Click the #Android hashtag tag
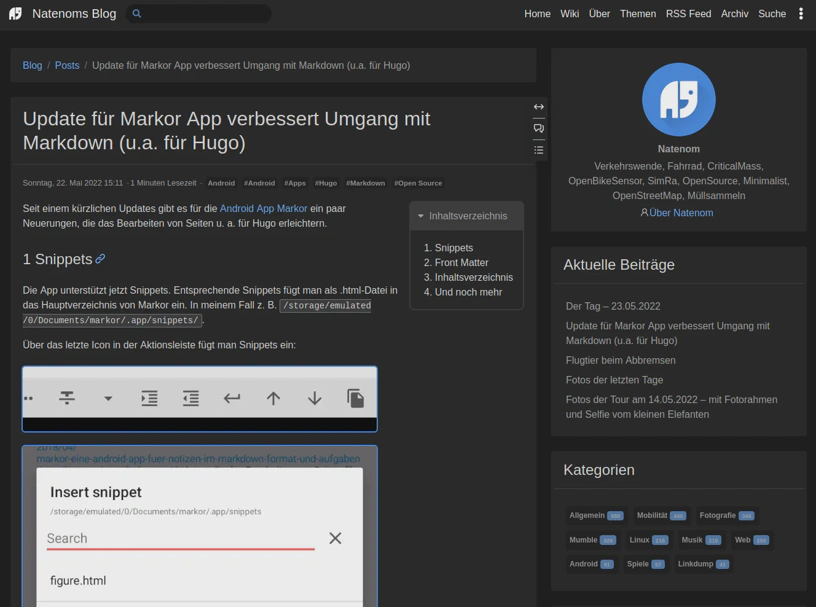This screenshot has width=816, height=607. pos(259,183)
